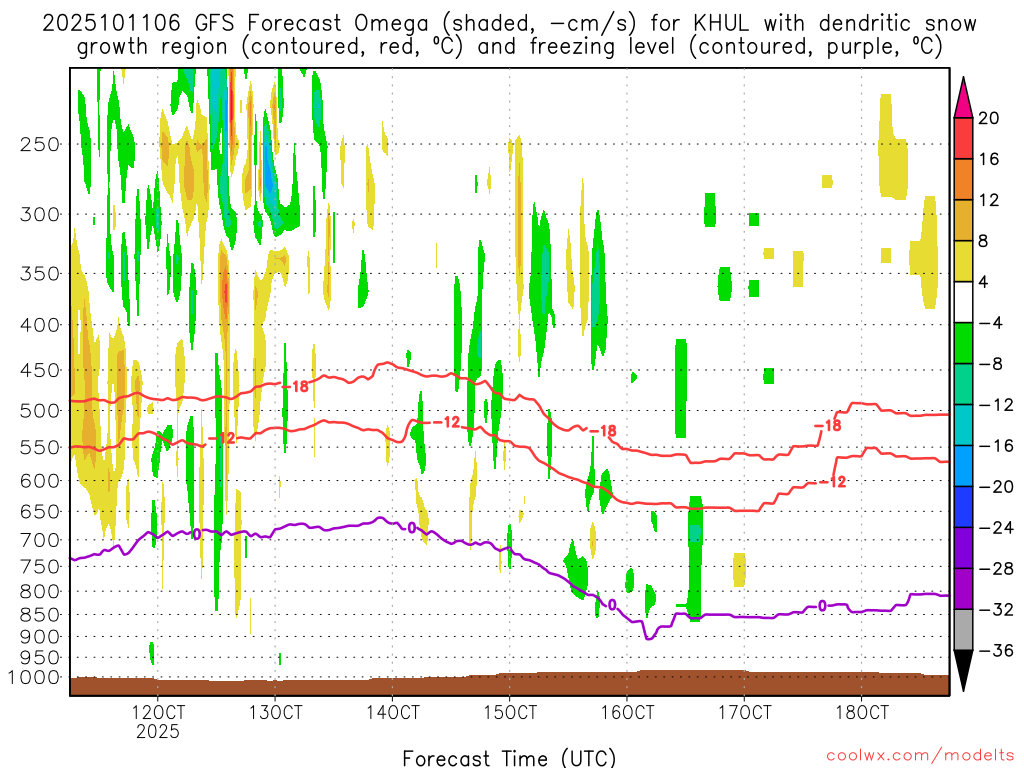
Task: Click the red -12 contour label near 12OCT
Action: click(x=221, y=438)
